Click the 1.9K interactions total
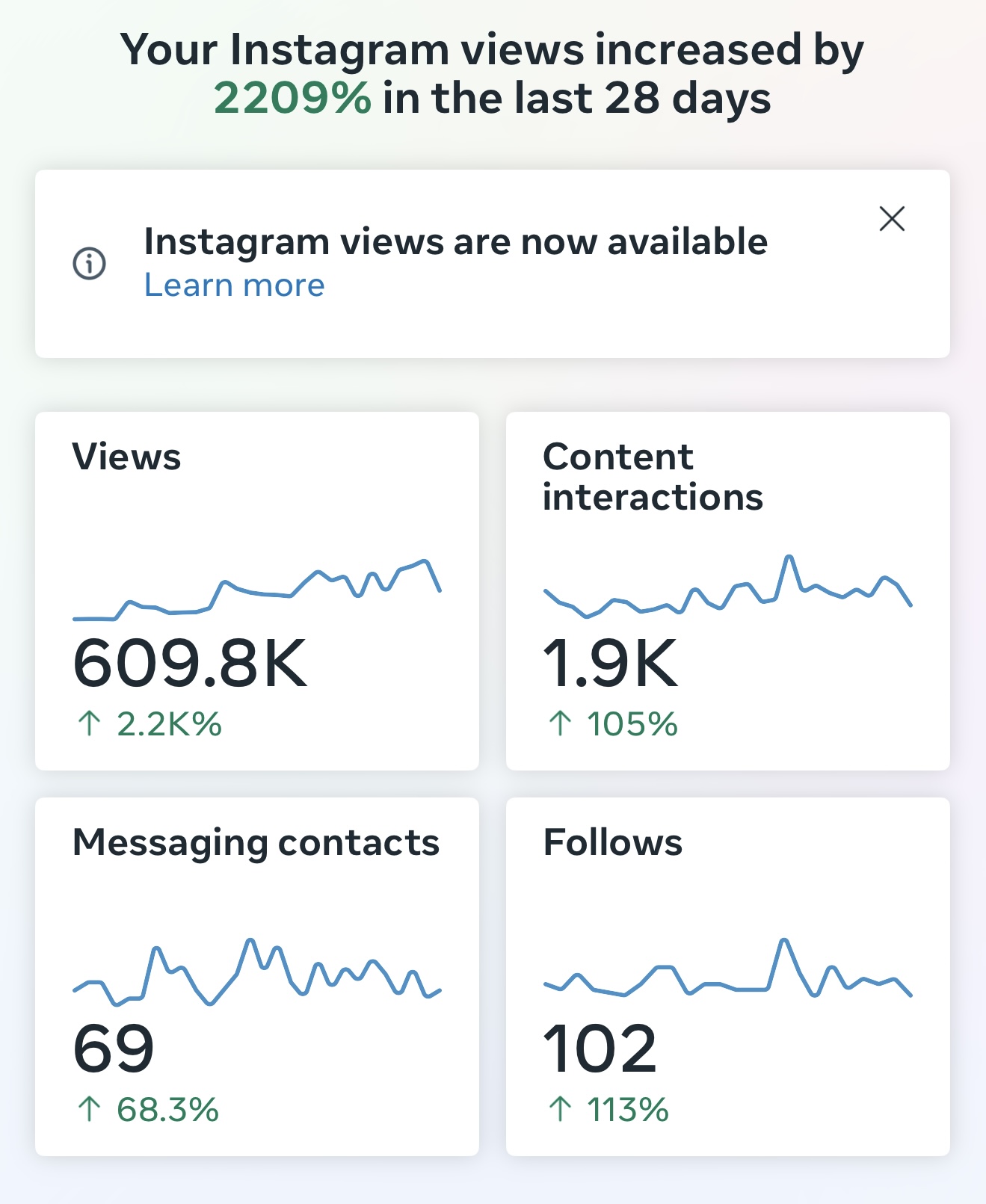986x1204 pixels. pyautogui.click(x=611, y=663)
